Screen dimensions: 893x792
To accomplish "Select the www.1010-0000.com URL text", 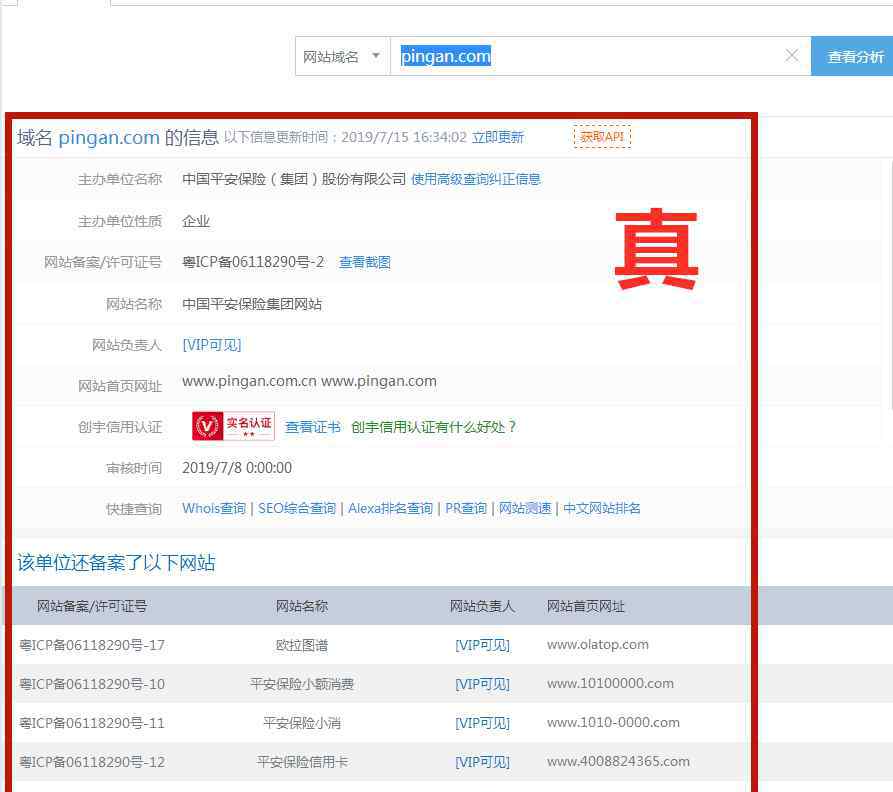I will coord(613,723).
